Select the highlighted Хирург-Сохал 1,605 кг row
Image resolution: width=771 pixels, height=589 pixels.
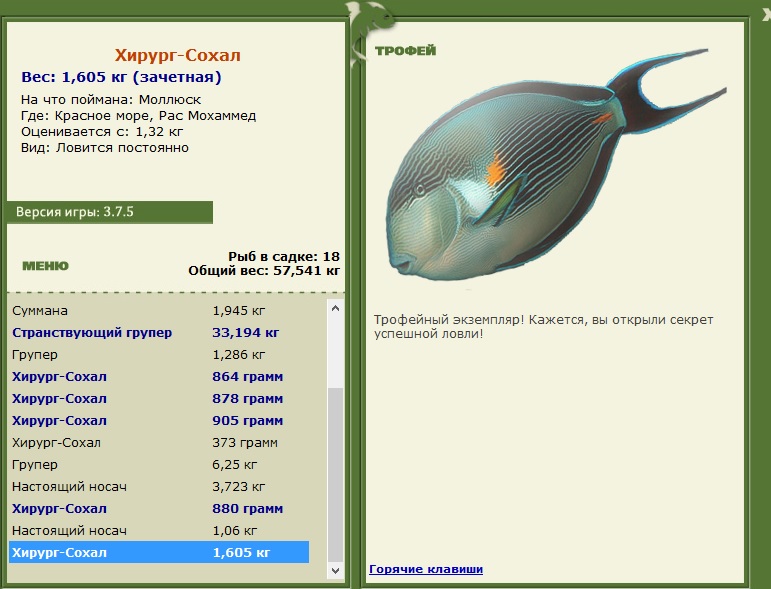[159, 553]
